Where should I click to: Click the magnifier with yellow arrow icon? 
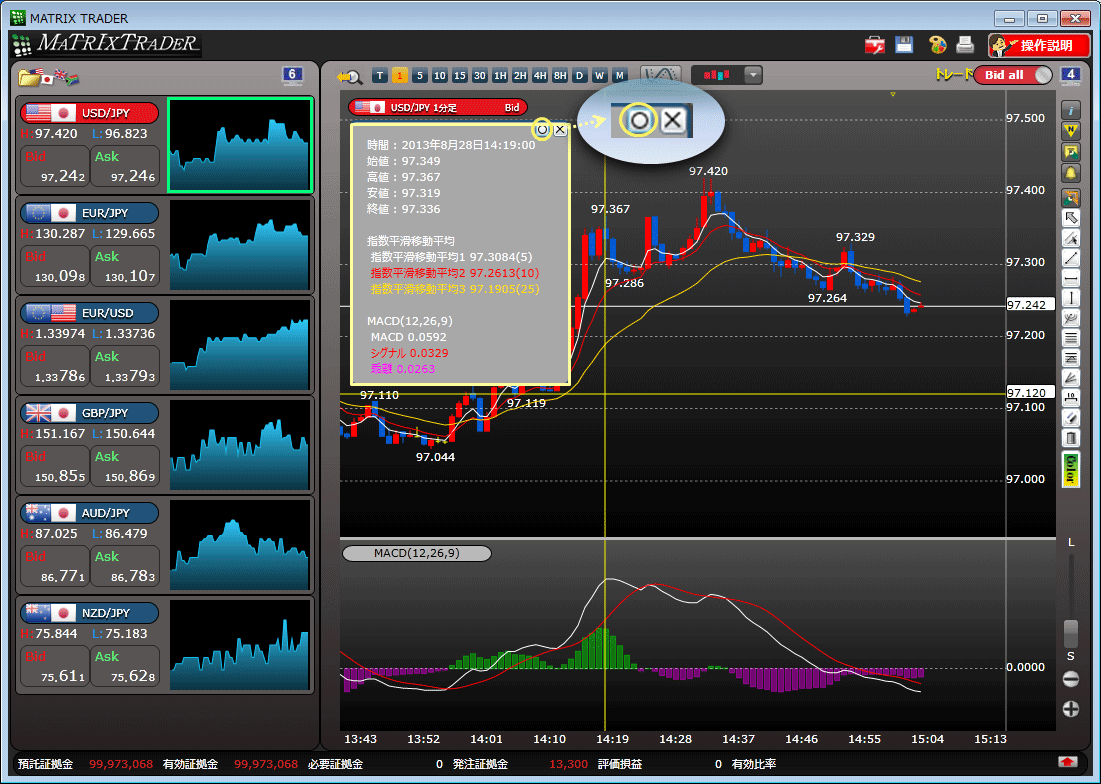[x=349, y=77]
